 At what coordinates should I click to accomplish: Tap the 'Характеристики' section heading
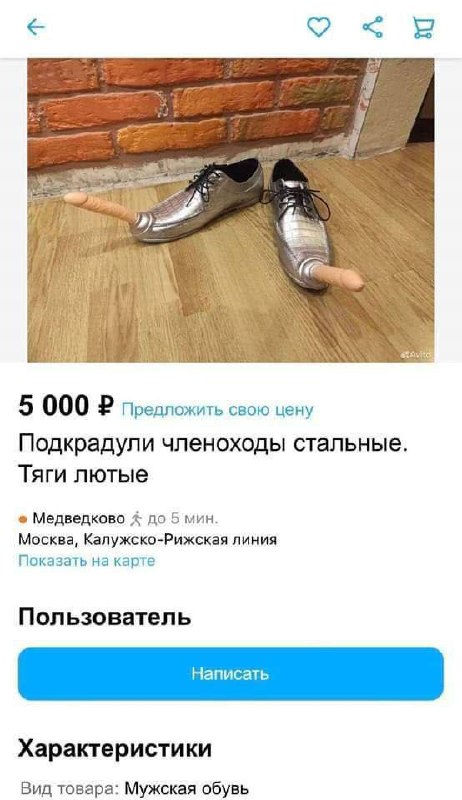pyautogui.click(x=115, y=748)
